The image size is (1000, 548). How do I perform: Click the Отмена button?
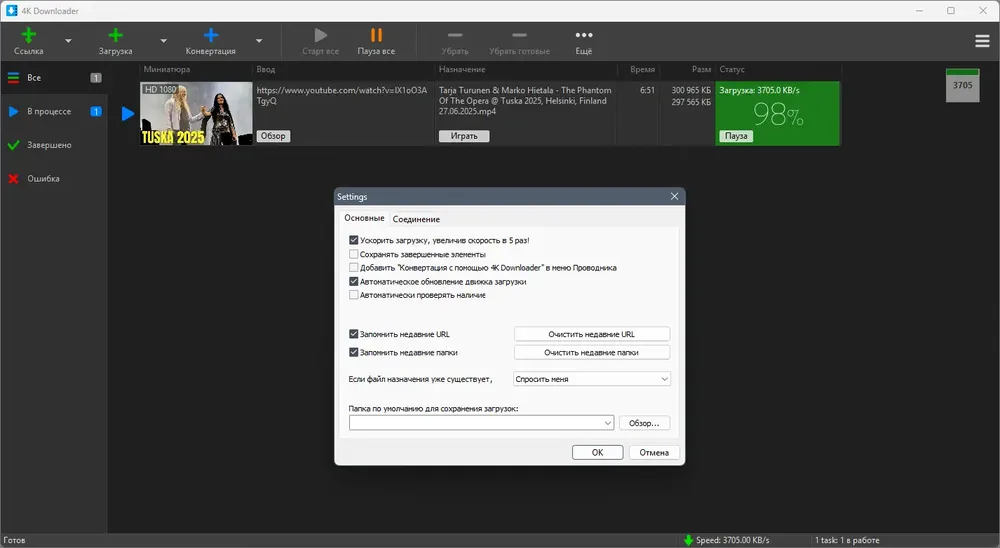click(x=654, y=452)
